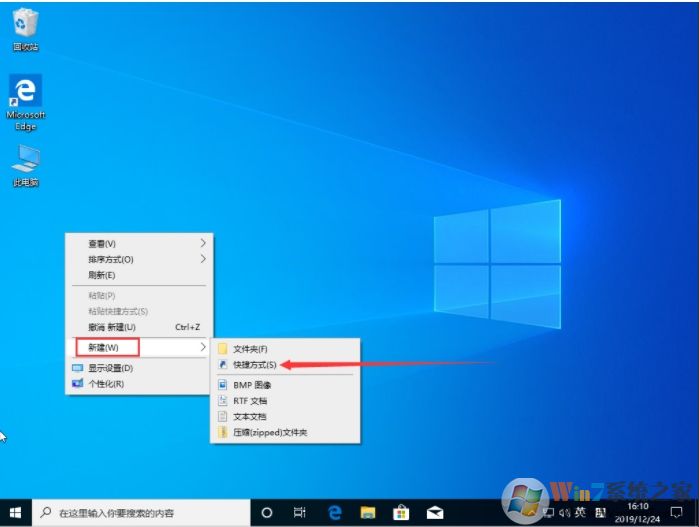Open the notification center icon
Image resolution: width=699 pixels, height=527 pixels.
(676, 513)
